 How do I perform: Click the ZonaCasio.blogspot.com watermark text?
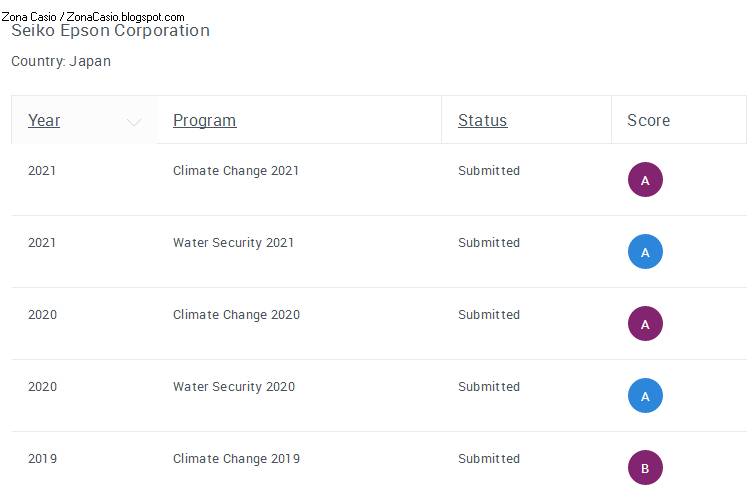tap(125, 17)
